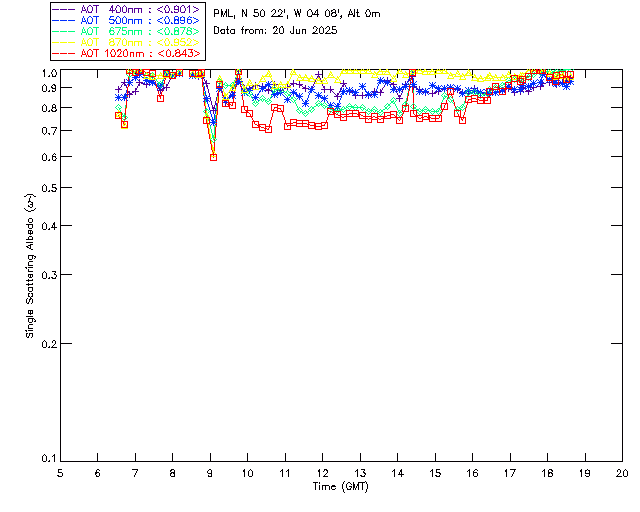
Task: Click the 13 x-axis hour label
Action: (x=360, y=473)
